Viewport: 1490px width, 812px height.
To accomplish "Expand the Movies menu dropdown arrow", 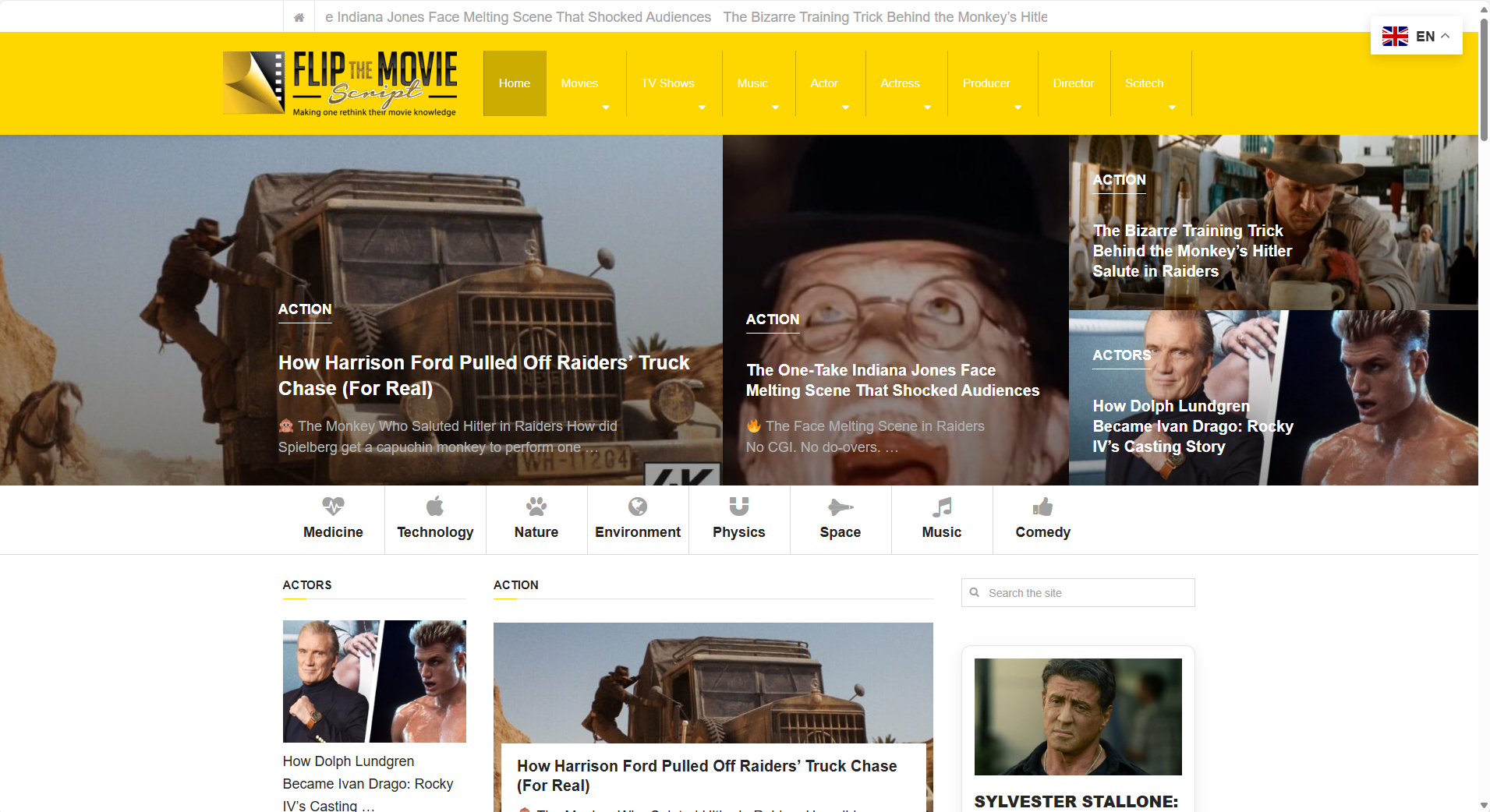I will tap(606, 108).
